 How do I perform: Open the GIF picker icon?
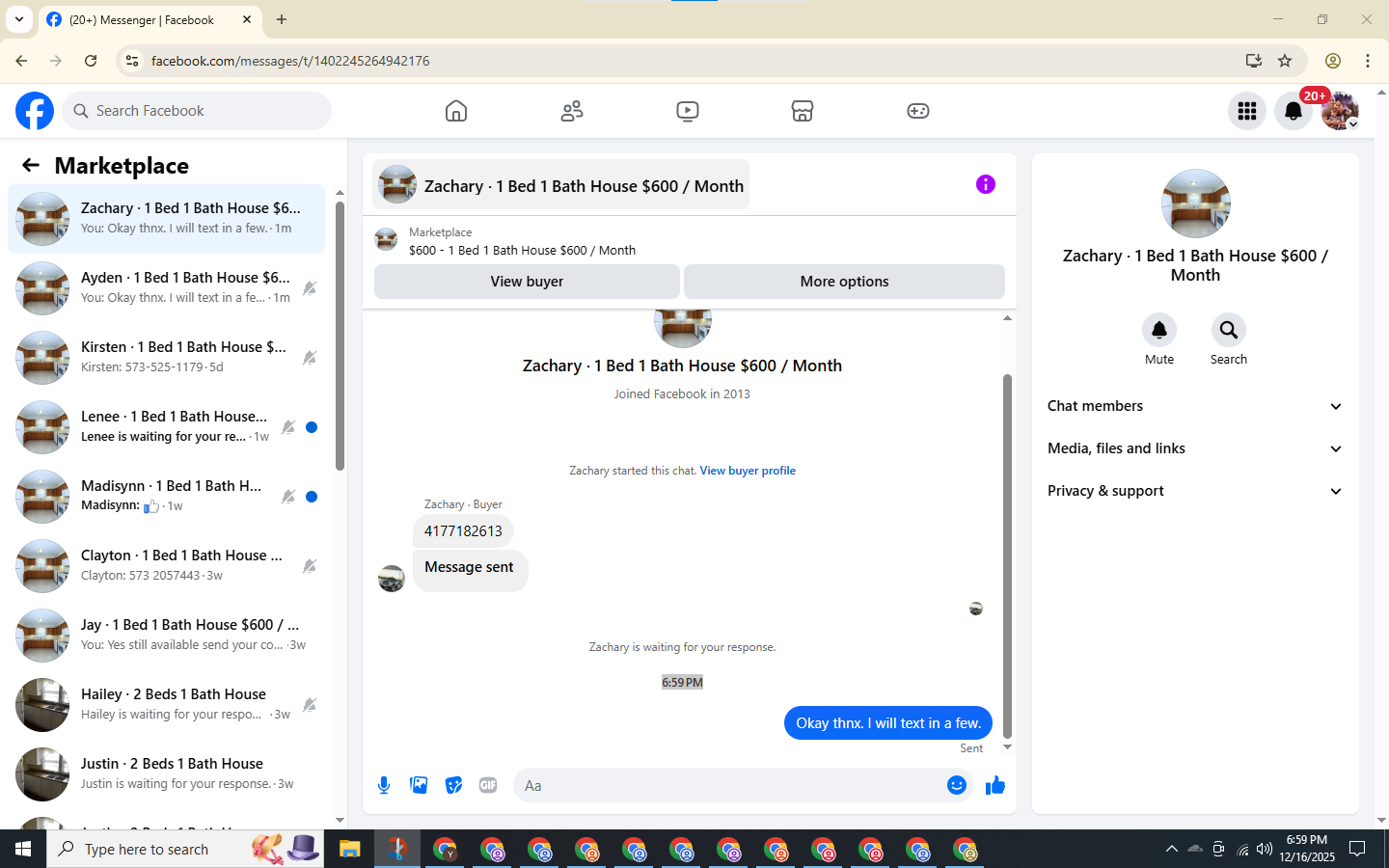pos(488,785)
